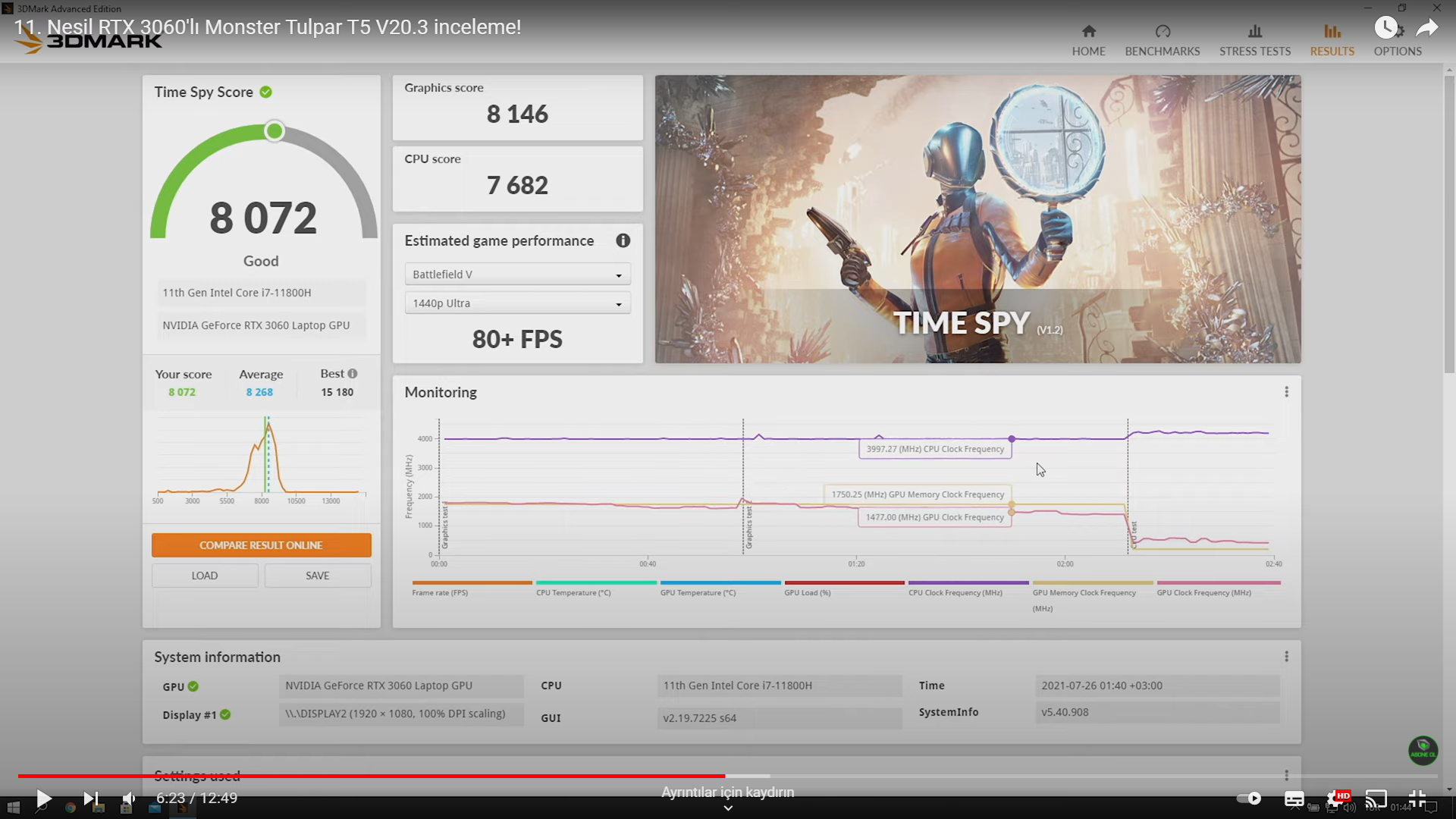
Task: Click the HOME navigation icon
Action: pos(1088,32)
